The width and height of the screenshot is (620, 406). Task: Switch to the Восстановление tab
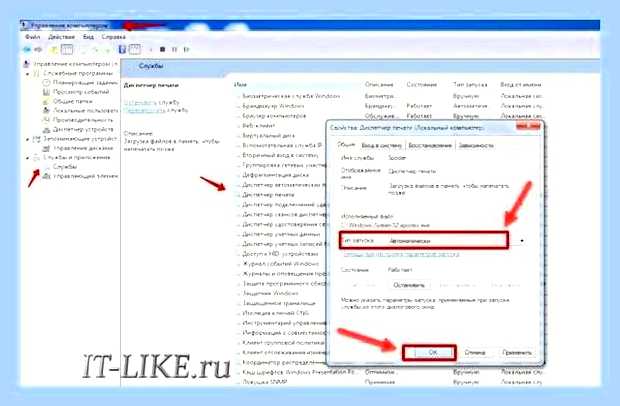click(x=430, y=145)
